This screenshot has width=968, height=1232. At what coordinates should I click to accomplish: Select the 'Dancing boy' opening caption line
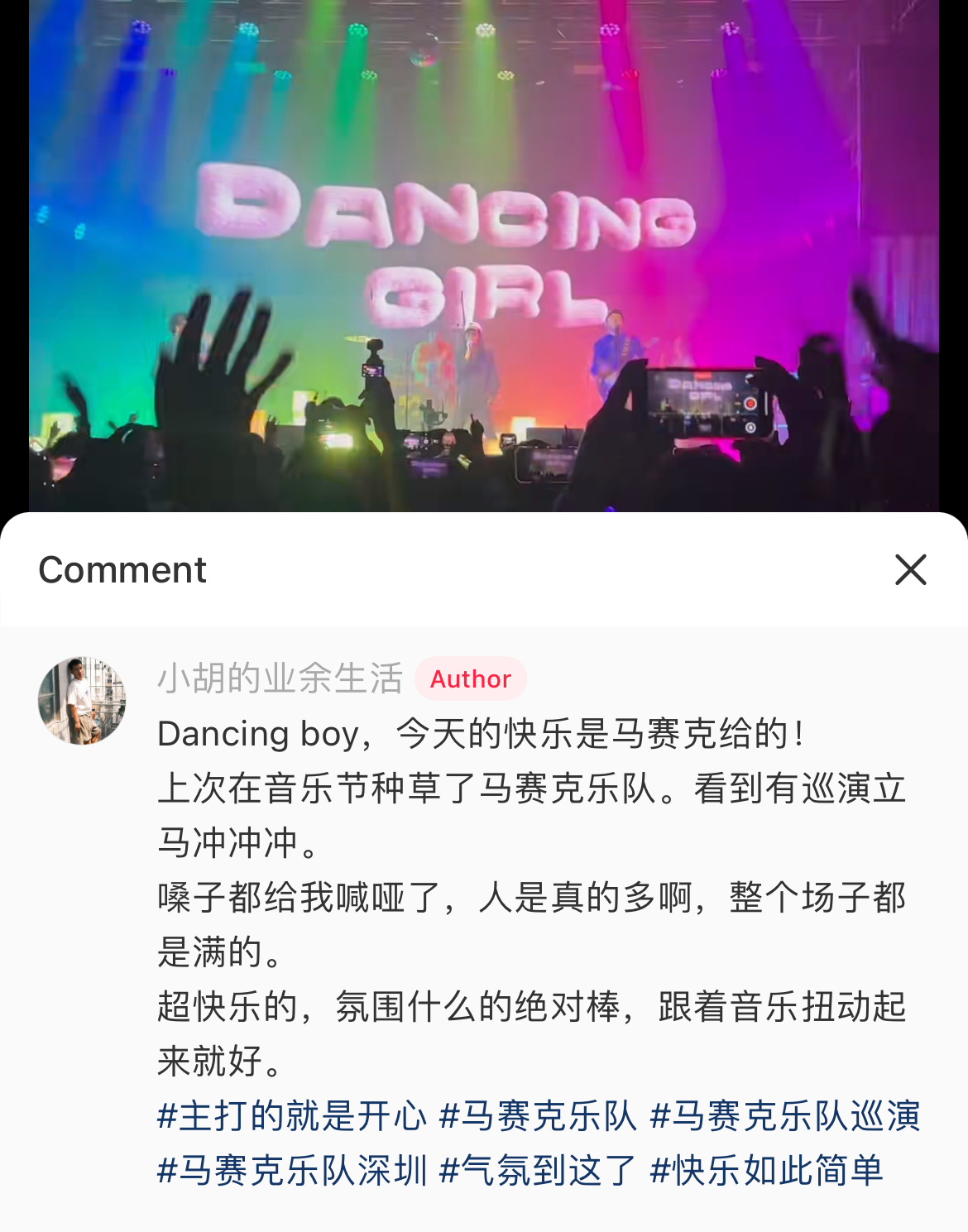481,733
